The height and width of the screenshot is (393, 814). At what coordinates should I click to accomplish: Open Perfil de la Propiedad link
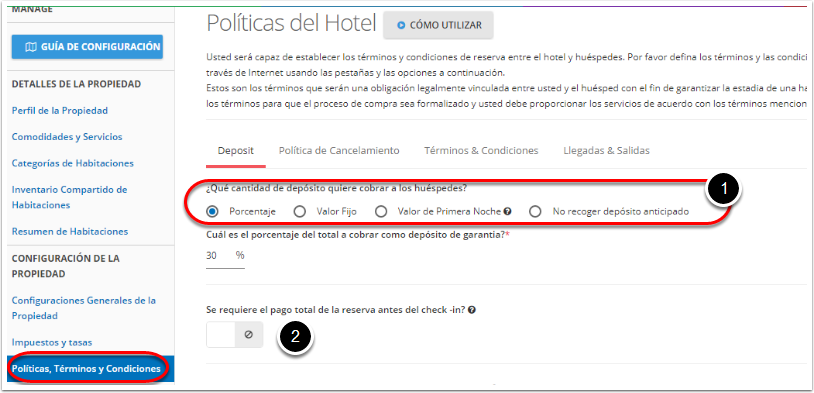tap(60, 111)
